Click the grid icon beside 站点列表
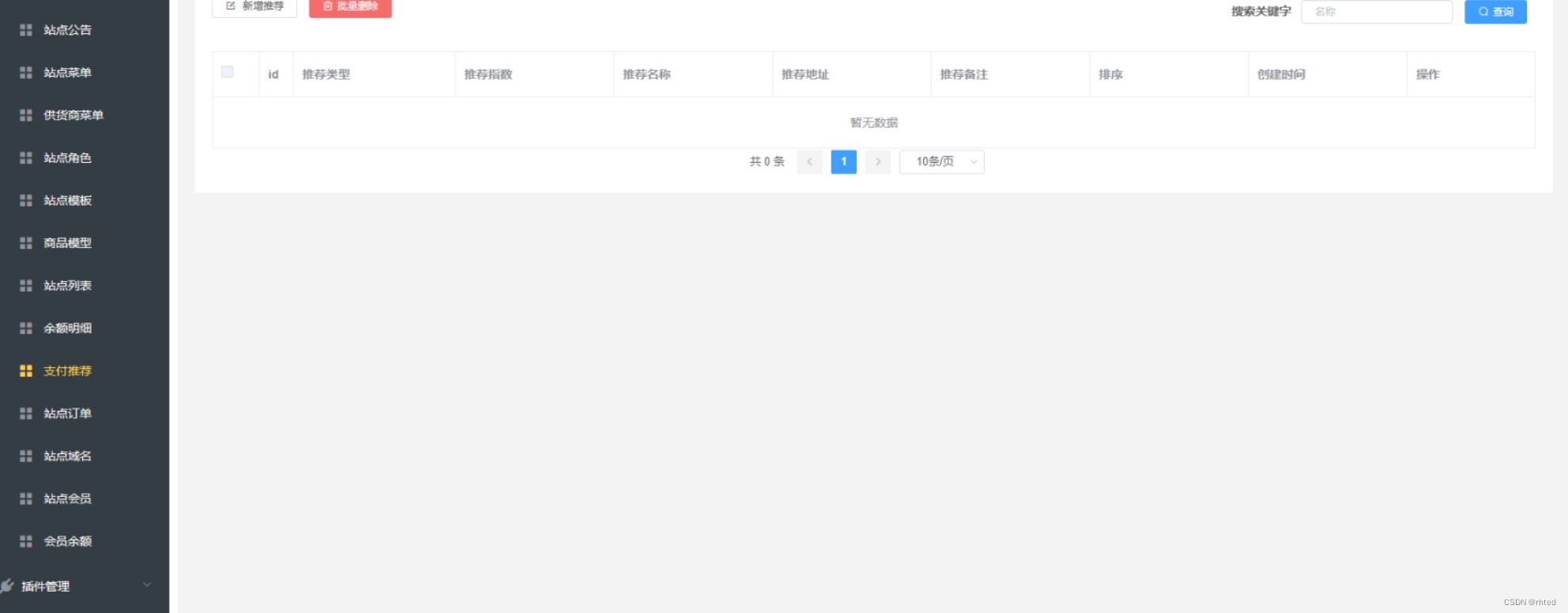The height and width of the screenshot is (613, 1568). [26, 286]
